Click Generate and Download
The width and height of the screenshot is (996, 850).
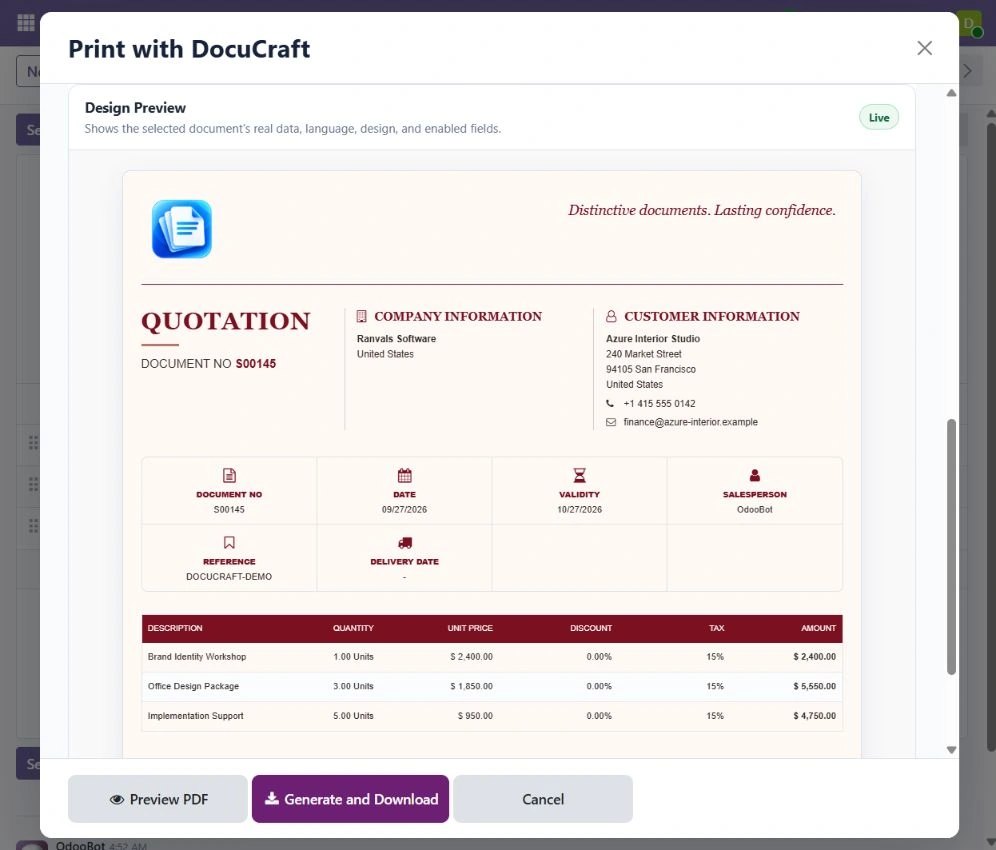click(351, 799)
